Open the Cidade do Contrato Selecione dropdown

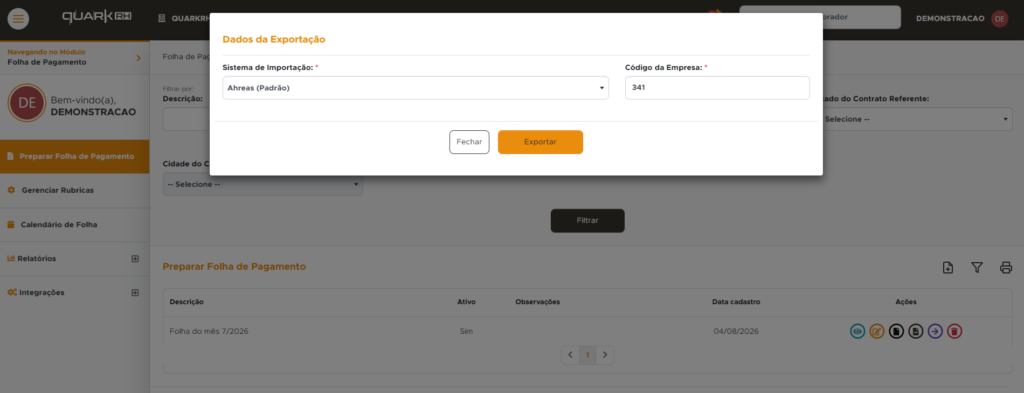coord(263,185)
